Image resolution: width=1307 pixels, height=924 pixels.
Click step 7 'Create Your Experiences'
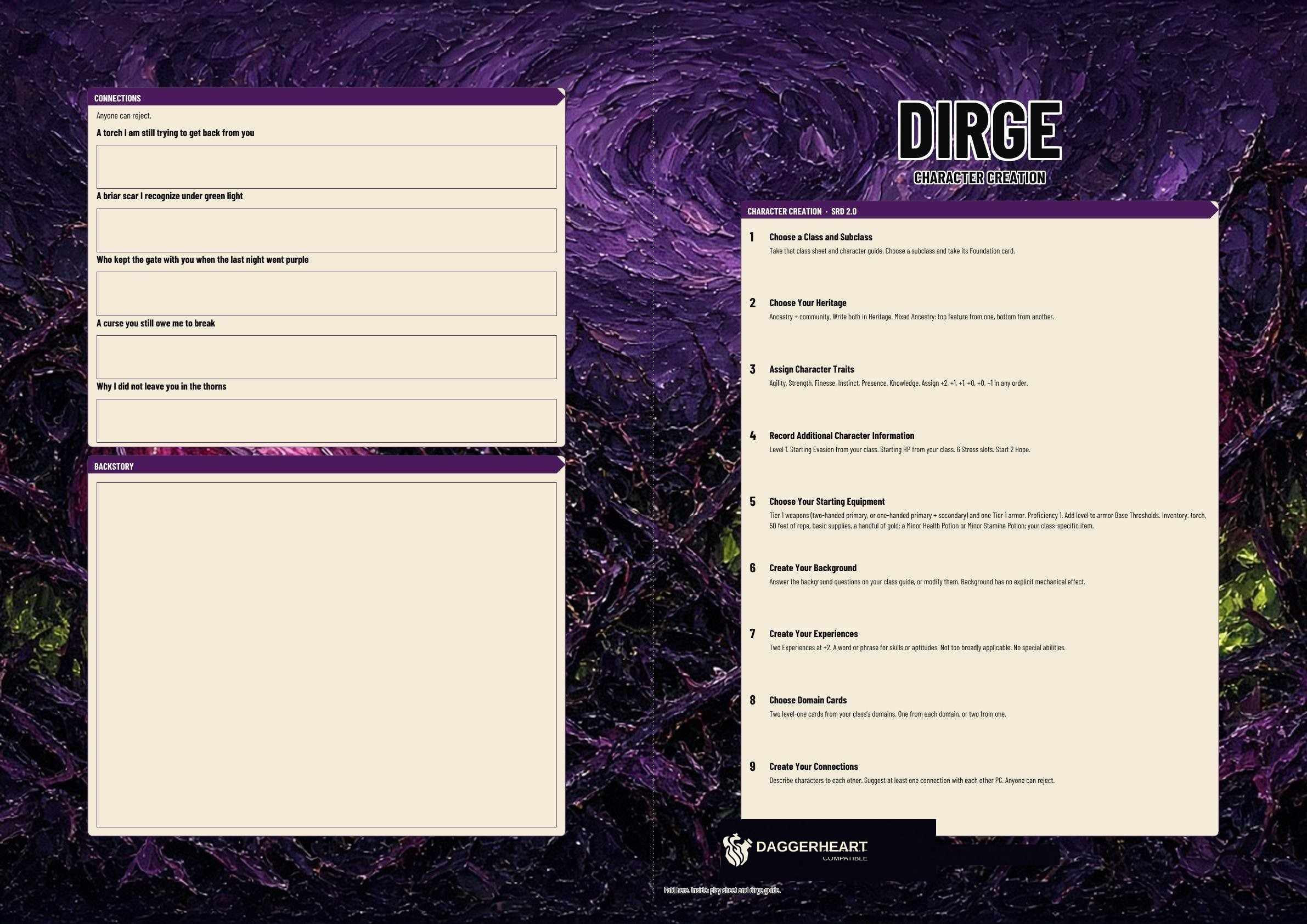(813, 634)
